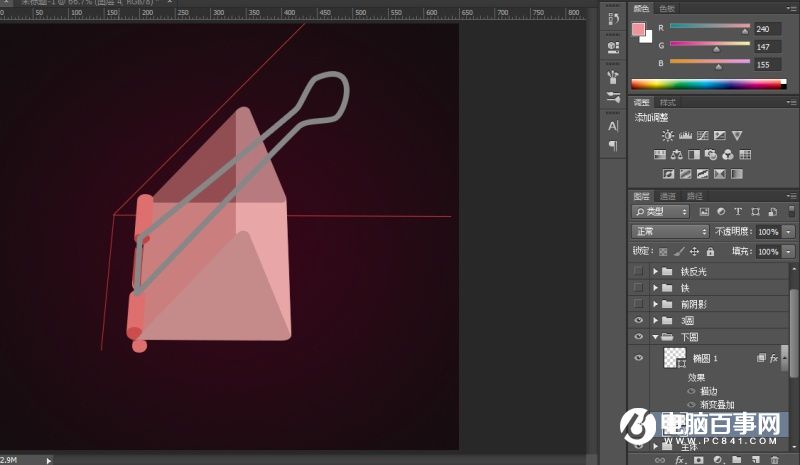
Task: Filter layers by pixel layers icon
Action: click(x=704, y=212)
